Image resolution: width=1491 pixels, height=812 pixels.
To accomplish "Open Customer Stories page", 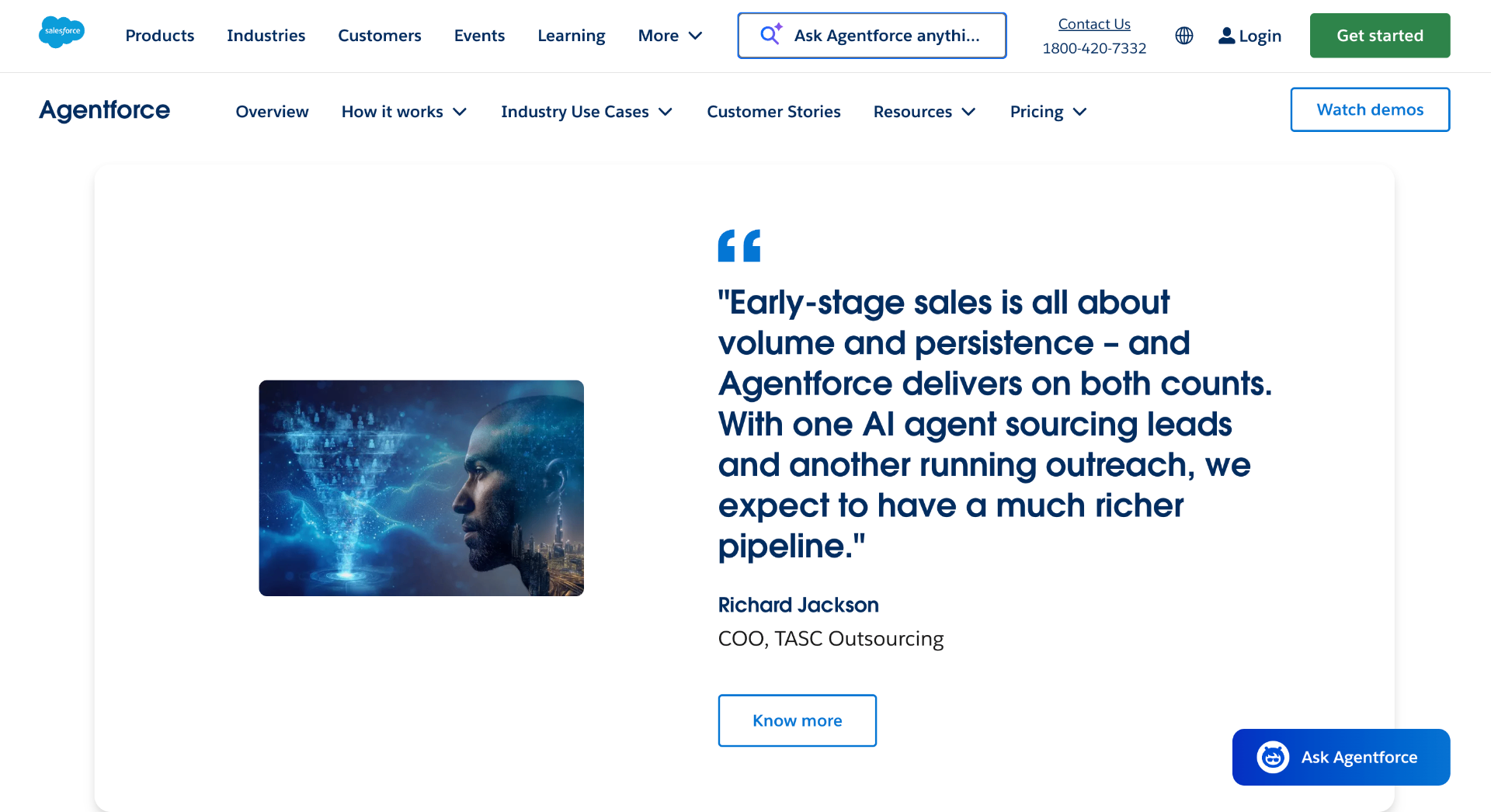I will click(773, 112).
